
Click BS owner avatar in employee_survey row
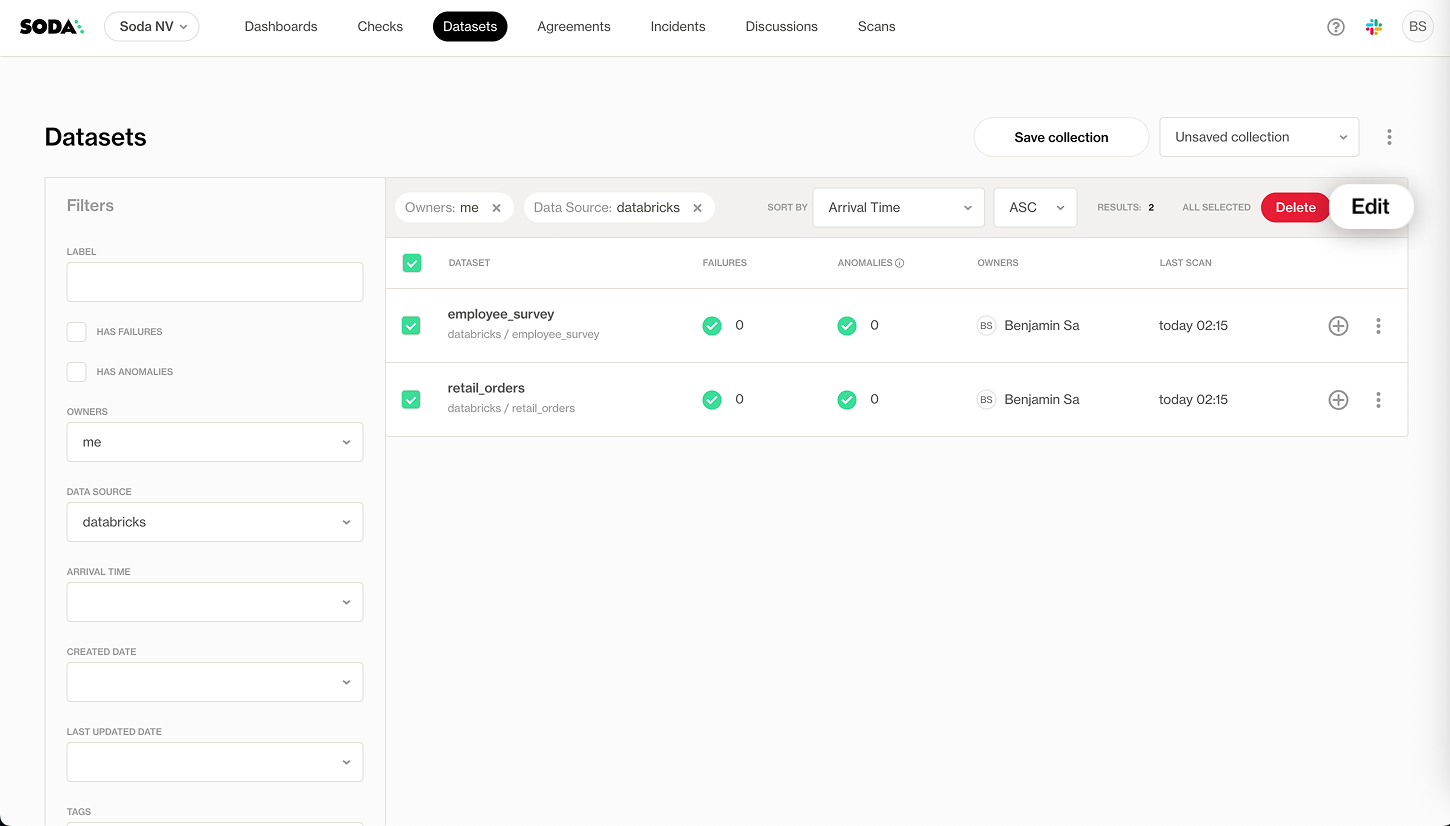point(986,326)
